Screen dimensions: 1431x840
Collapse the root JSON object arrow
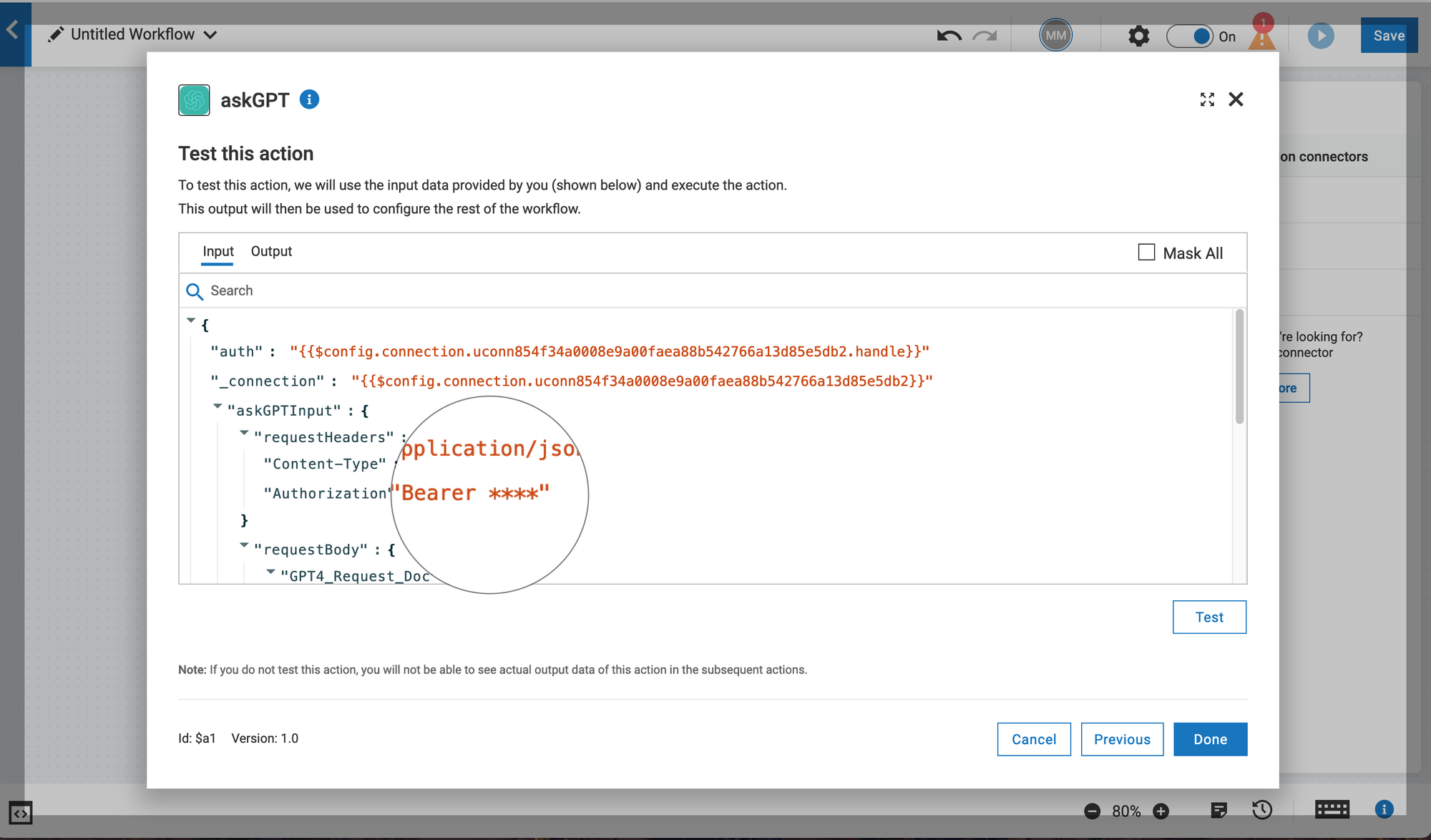click(191, 321)
